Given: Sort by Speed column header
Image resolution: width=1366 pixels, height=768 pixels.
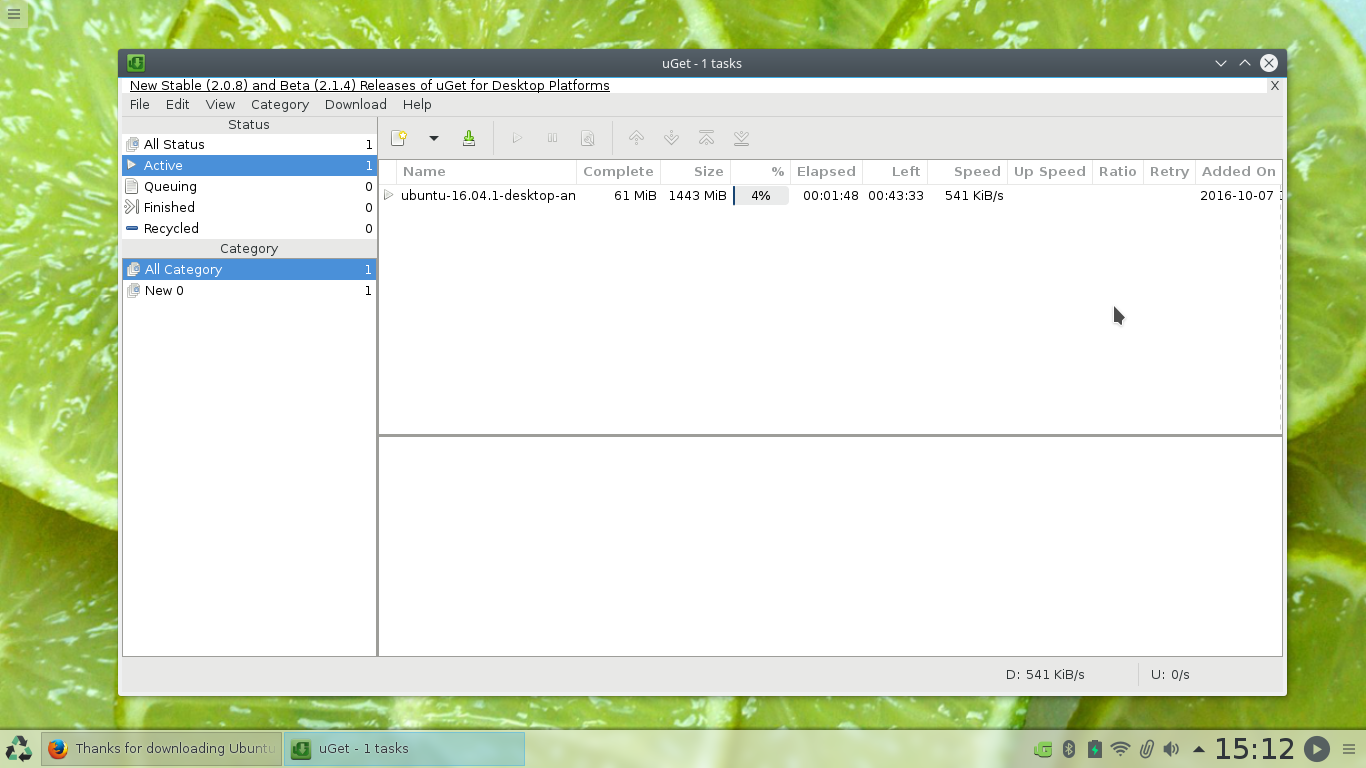Looking at the screenshot, I should coord(967,172).
